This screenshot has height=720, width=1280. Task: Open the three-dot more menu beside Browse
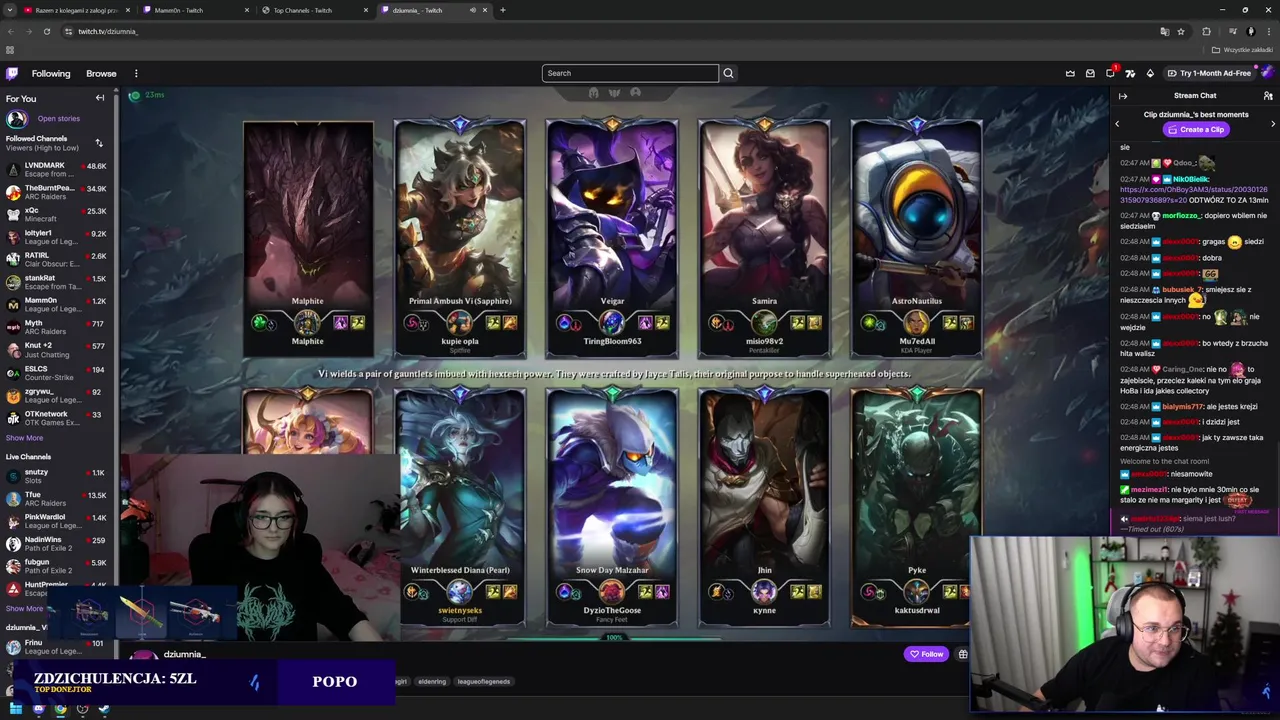click(136, 73)
